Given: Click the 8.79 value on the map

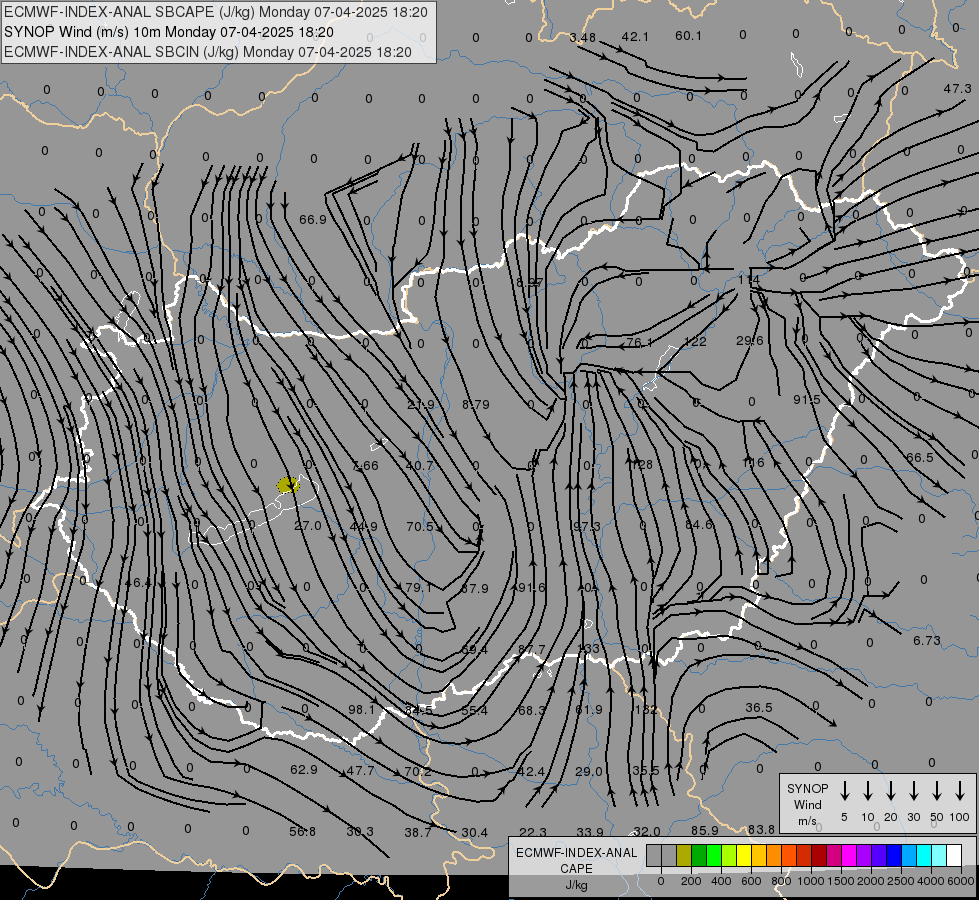Looking at the screenshot, I should 476,404.
